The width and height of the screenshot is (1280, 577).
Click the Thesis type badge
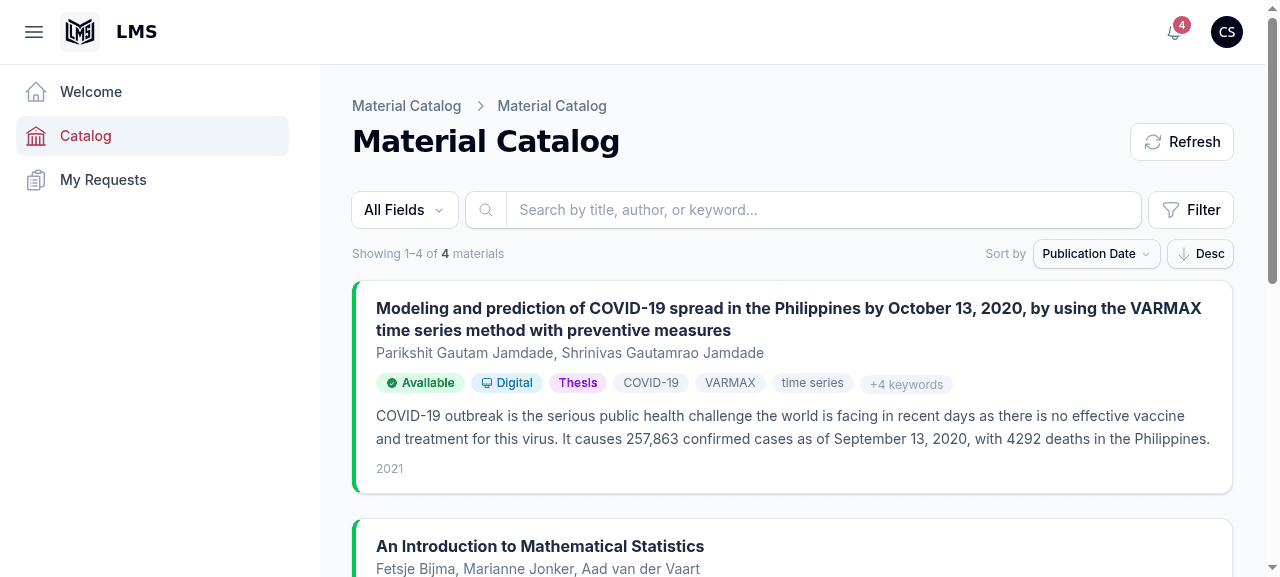point(578,383)
